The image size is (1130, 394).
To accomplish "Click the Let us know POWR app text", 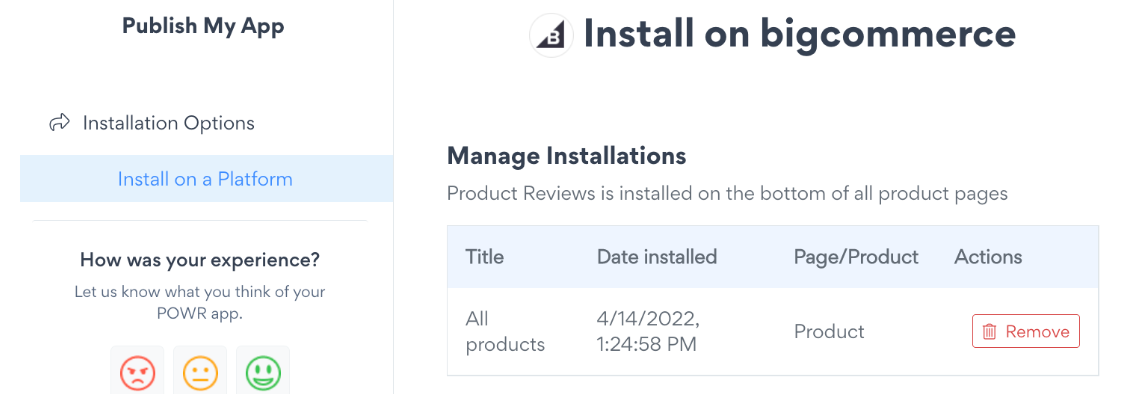I will click(x=200, y=303).
